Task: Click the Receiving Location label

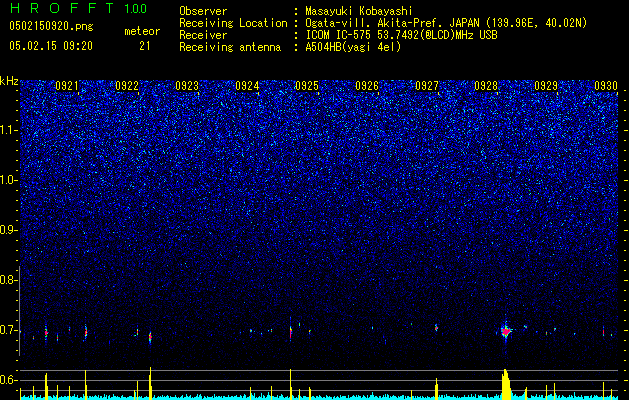Action: [x=233, y=23]
